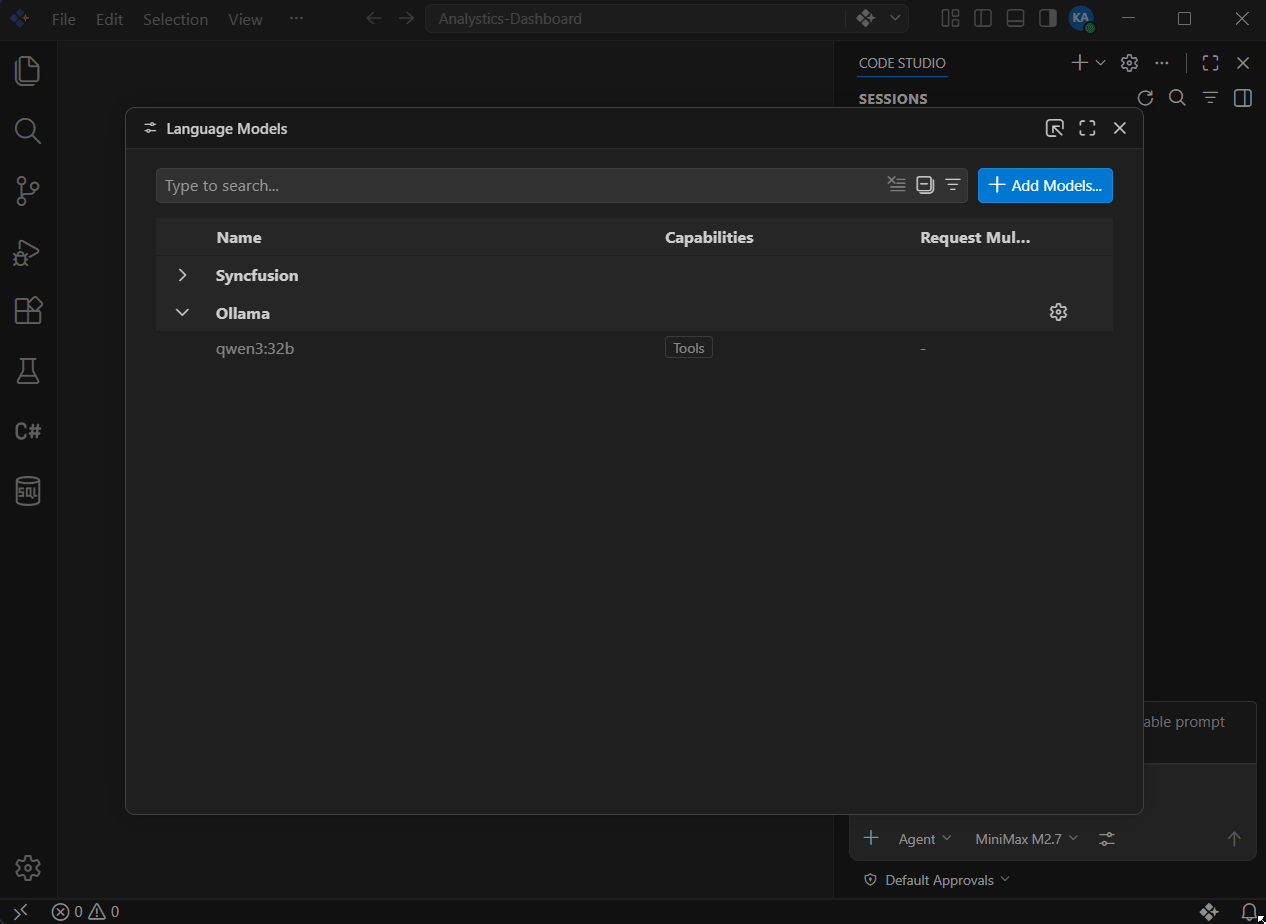Screen dimensions: 1266x924
Task: Open Code Studio more actions ellipsis
Action: click(x=1161, y=63)
